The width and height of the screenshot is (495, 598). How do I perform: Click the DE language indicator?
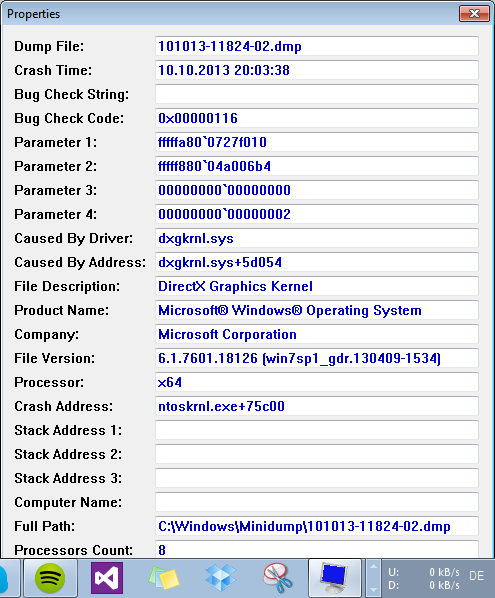pyautogui.click(x=477, y=576)
